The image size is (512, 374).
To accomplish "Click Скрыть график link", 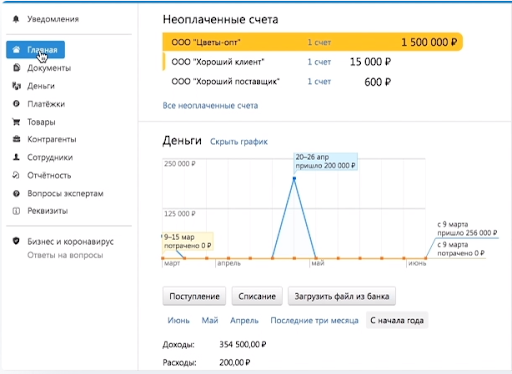I will [x=239, y=141].
